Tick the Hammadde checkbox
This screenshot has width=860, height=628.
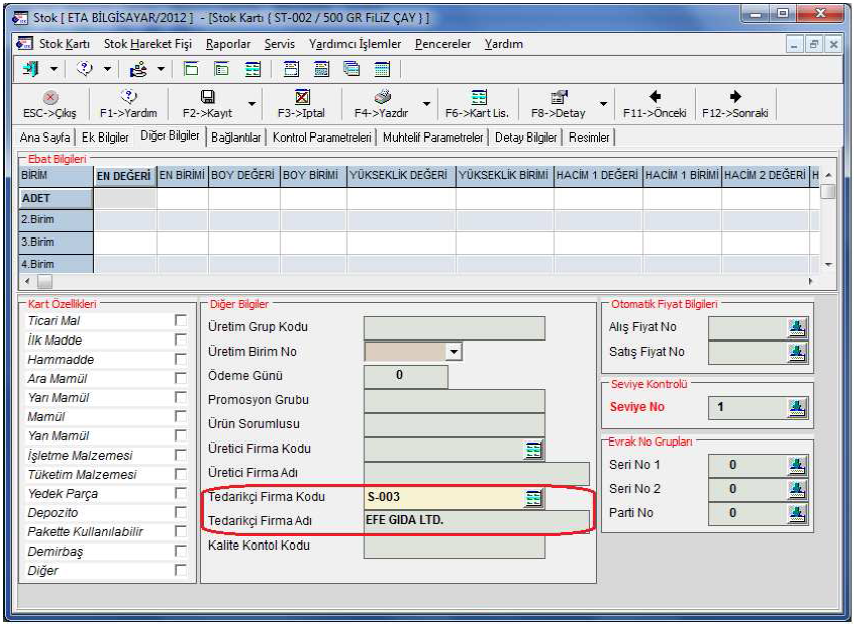pos(180,359)
